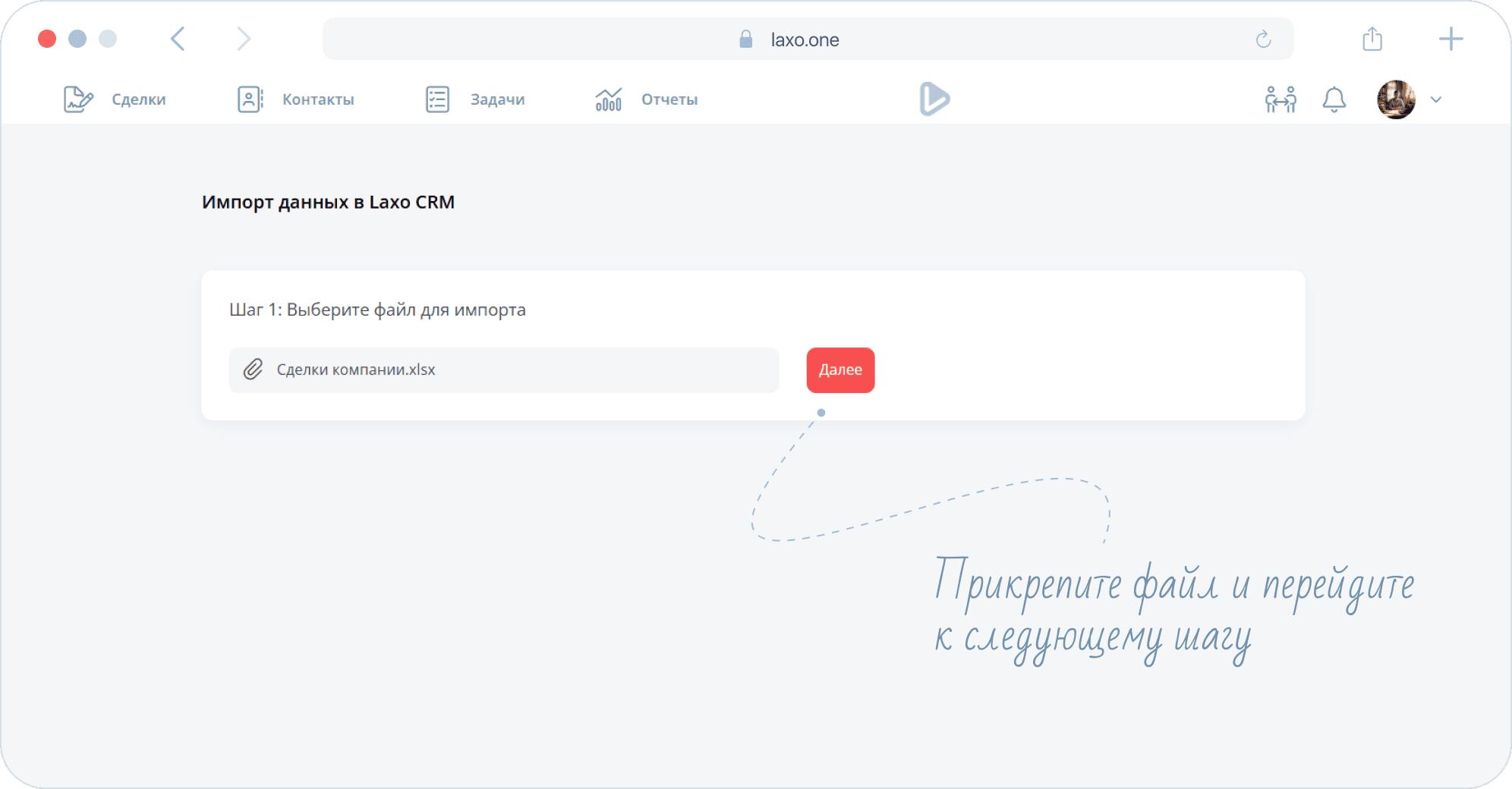Close window with red traffic light
This screenshot has height=789, width=1512.
pos(47,39)
